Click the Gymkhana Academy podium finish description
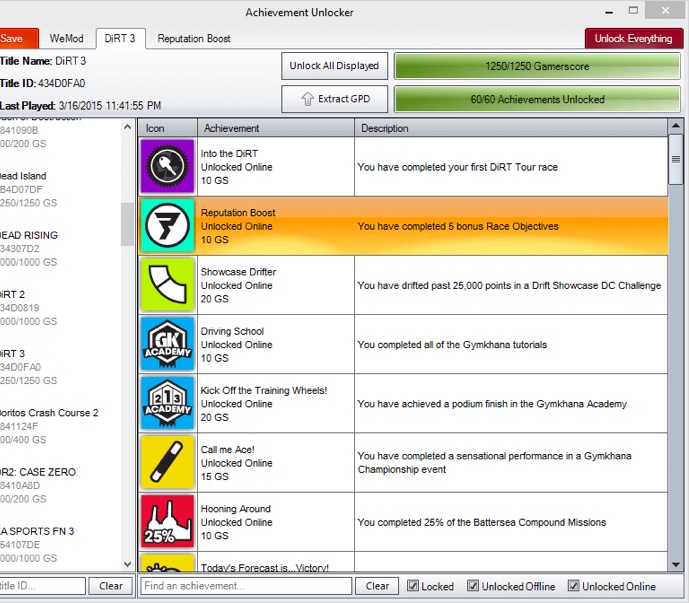Image resolution: width=689 pixels, height=603 pixels. (492, 404)
